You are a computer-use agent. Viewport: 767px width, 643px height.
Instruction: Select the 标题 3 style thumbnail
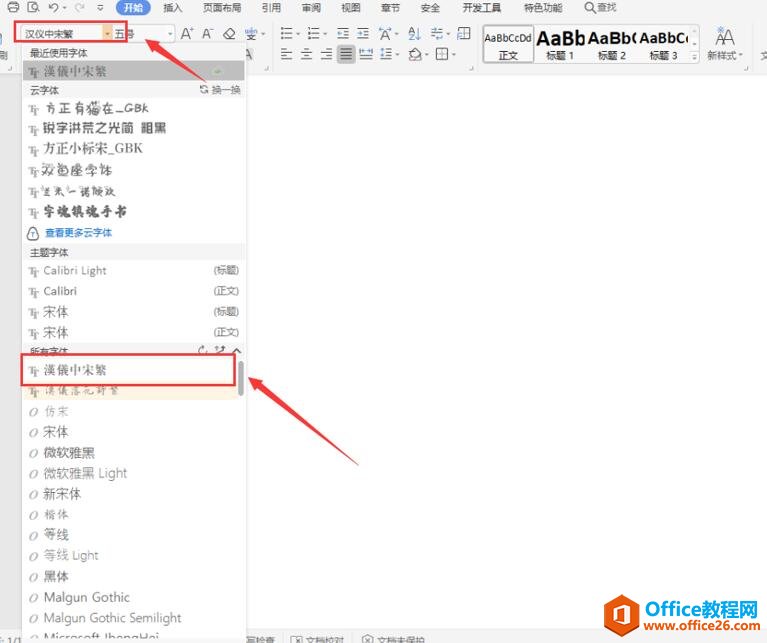click(x=663, y=44)
